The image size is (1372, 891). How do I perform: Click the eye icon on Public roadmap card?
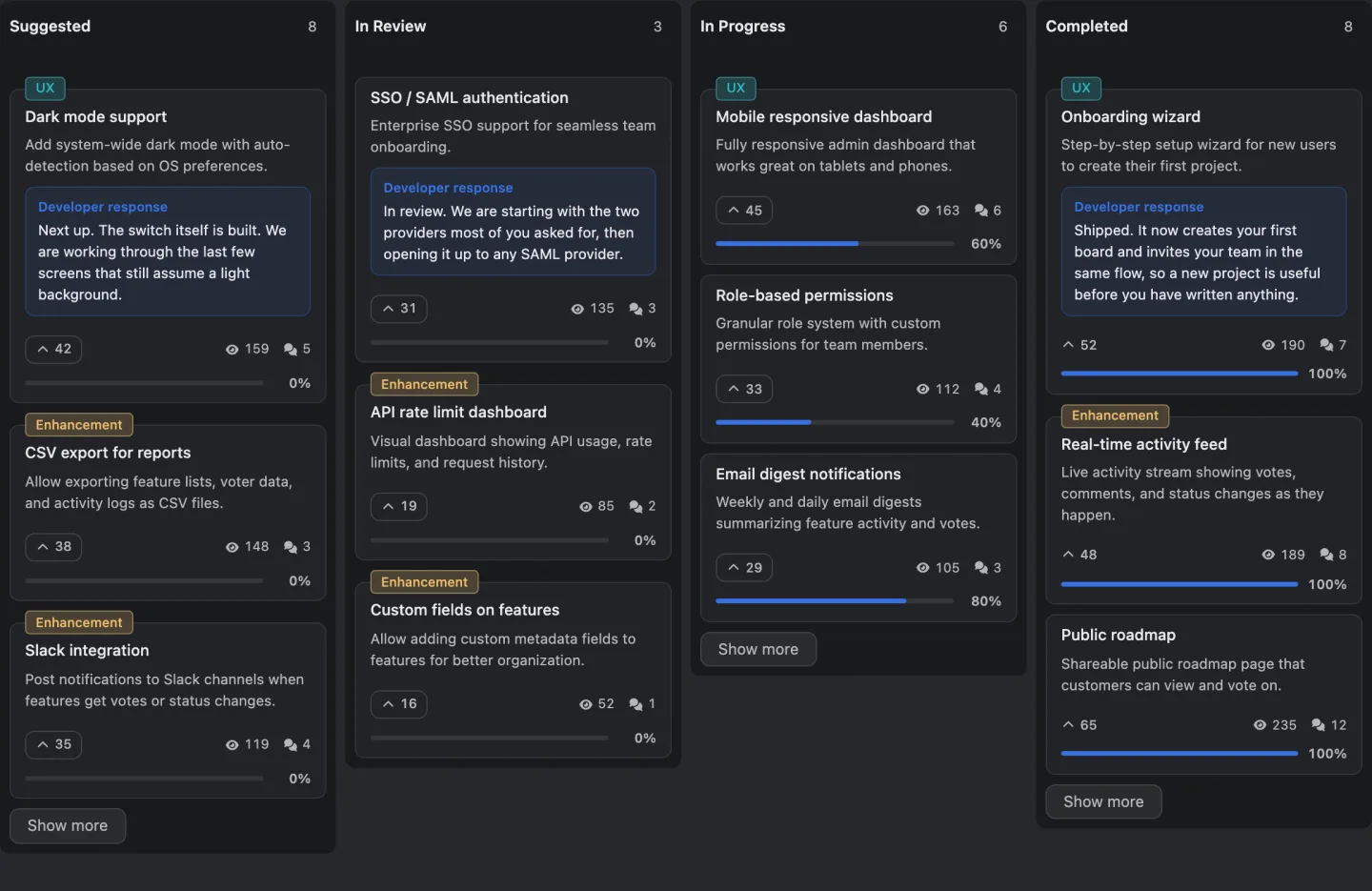(x=1260, y=725)
